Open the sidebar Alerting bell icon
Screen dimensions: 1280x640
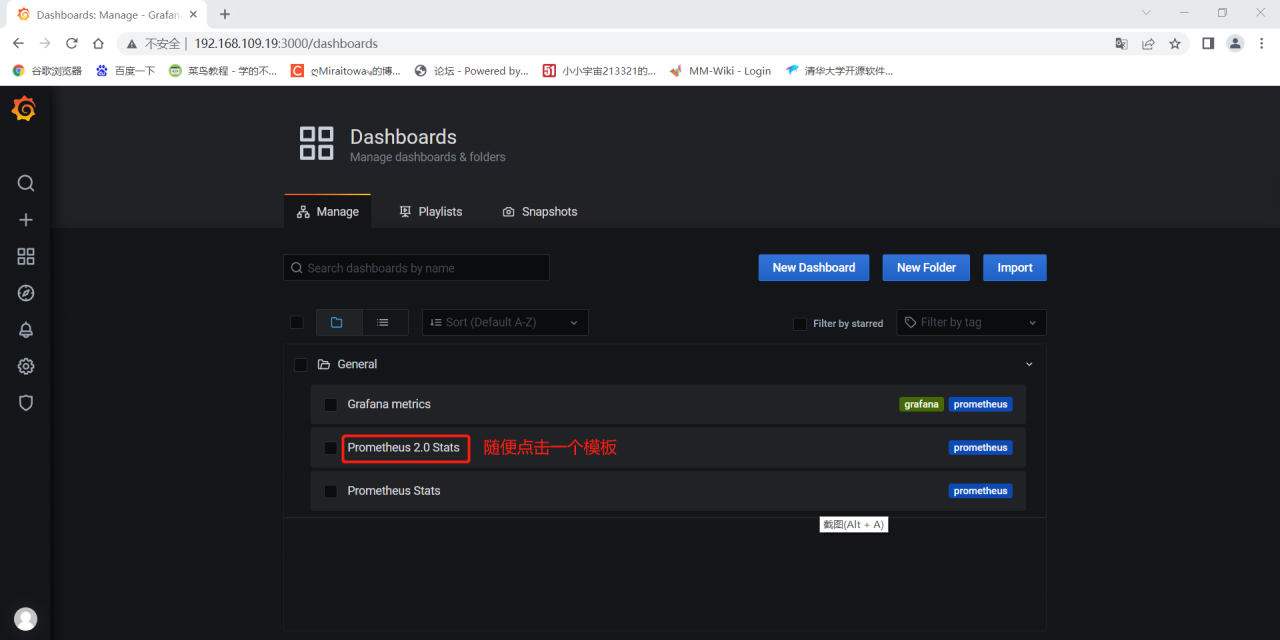(26, 330)
